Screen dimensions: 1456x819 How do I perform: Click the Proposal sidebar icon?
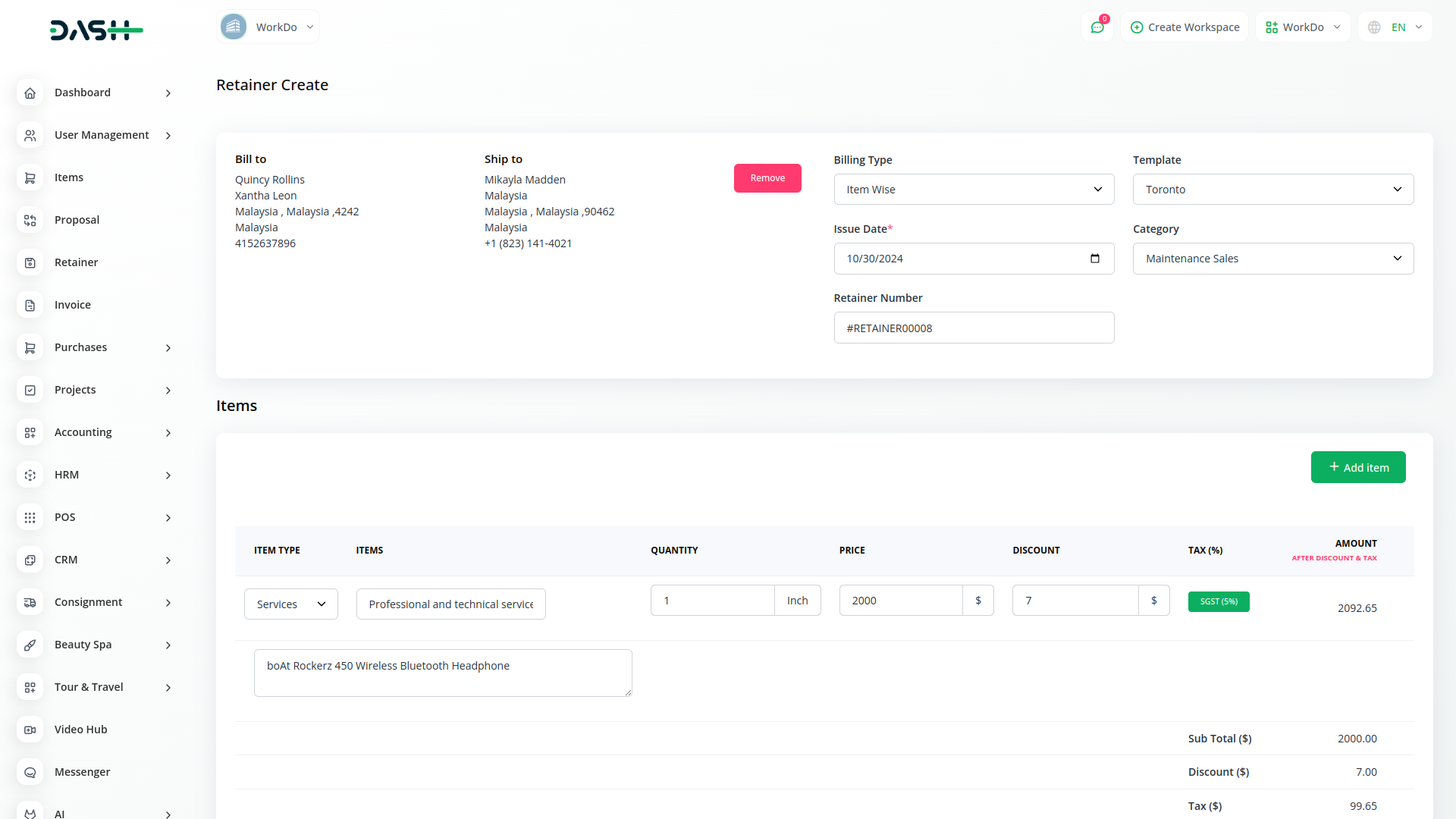(x=30, y=220)
